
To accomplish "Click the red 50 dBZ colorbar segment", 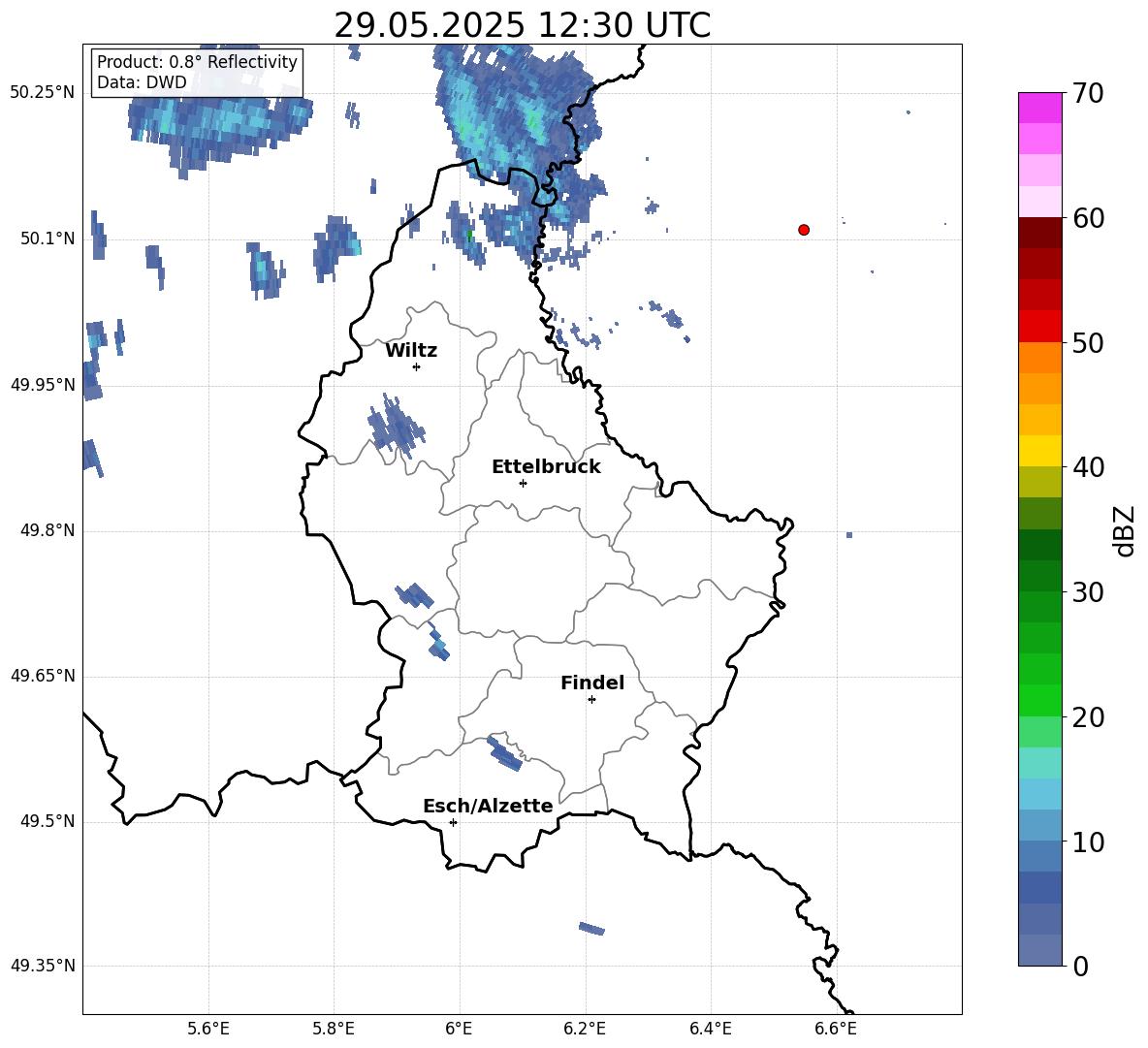I will tap(1040, 327).
